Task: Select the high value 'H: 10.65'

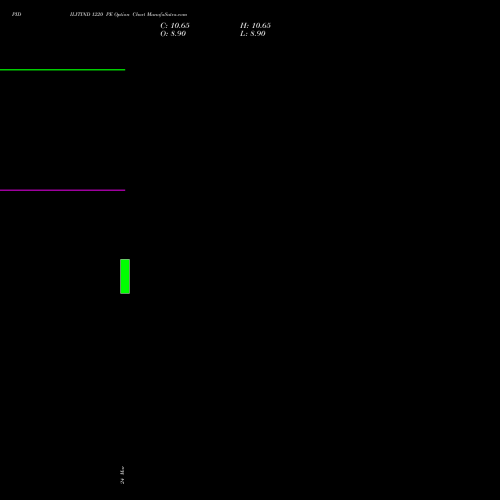Action: tap(255, 26)
